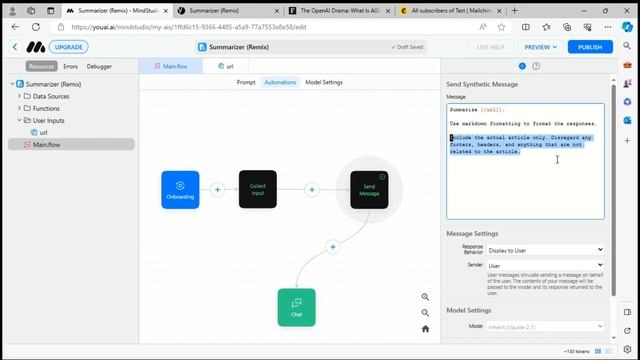Open the Model dropdown

[545, 327]
